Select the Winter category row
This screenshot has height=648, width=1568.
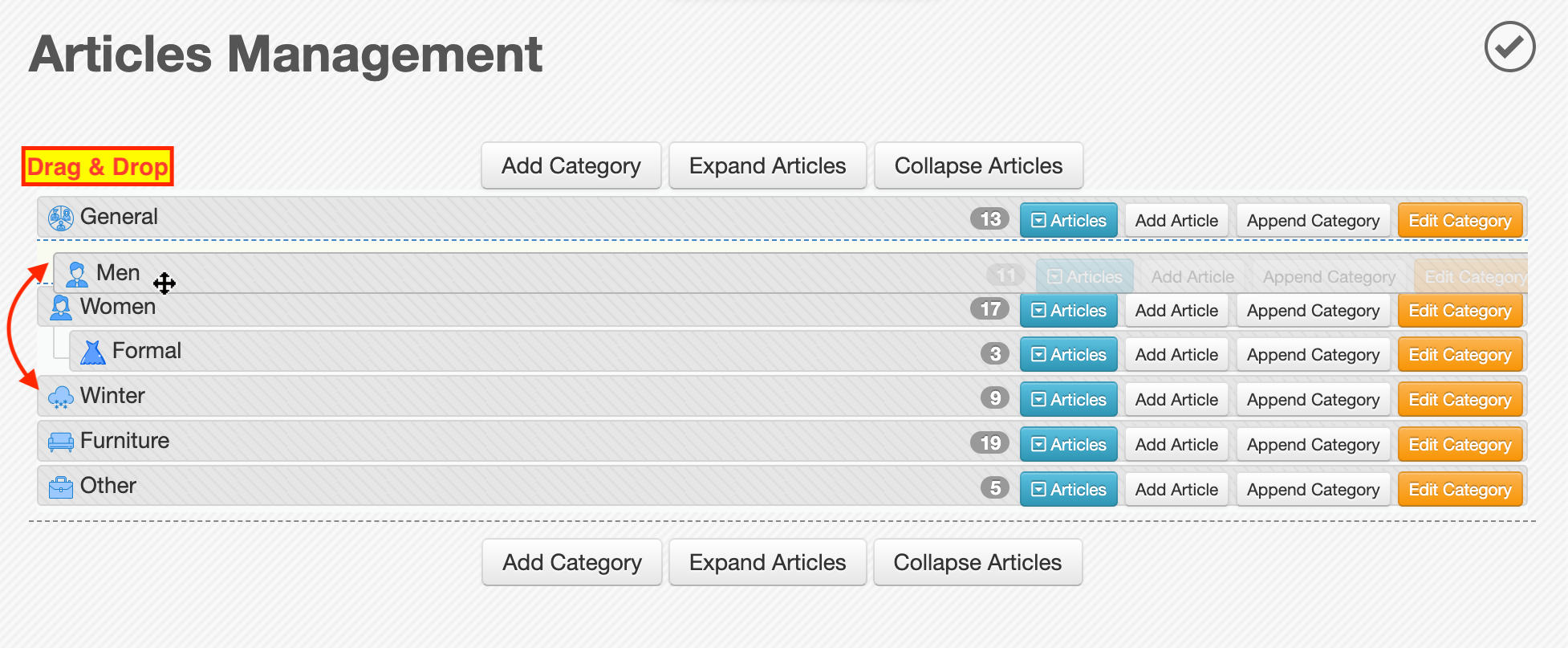(782, 397)
